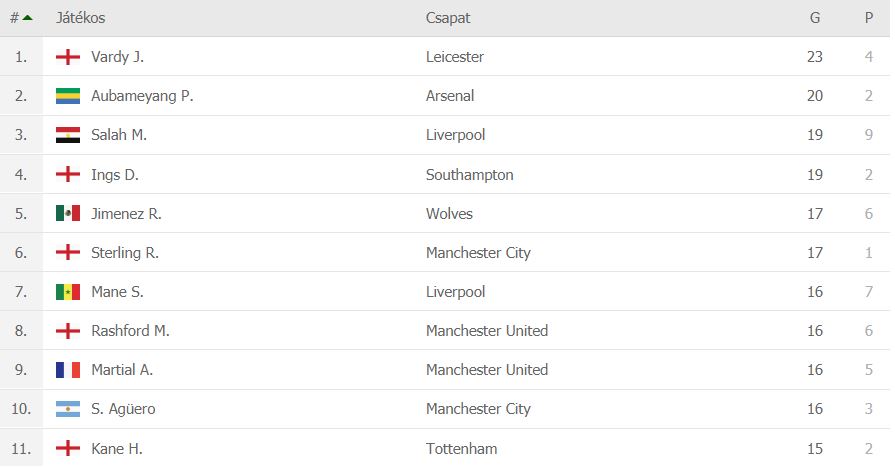The width and height of the screenshot is (895, 467).
Task: Sort table by the G goals column
Action: [815, 18]
